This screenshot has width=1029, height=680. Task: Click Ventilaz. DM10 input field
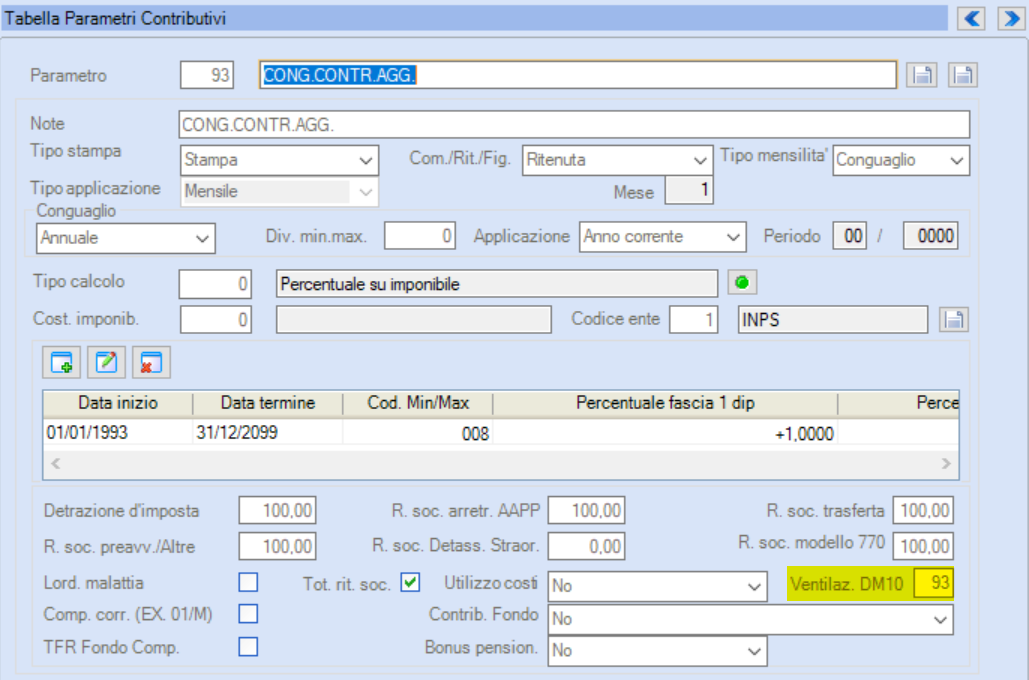(x=933, y=583)
